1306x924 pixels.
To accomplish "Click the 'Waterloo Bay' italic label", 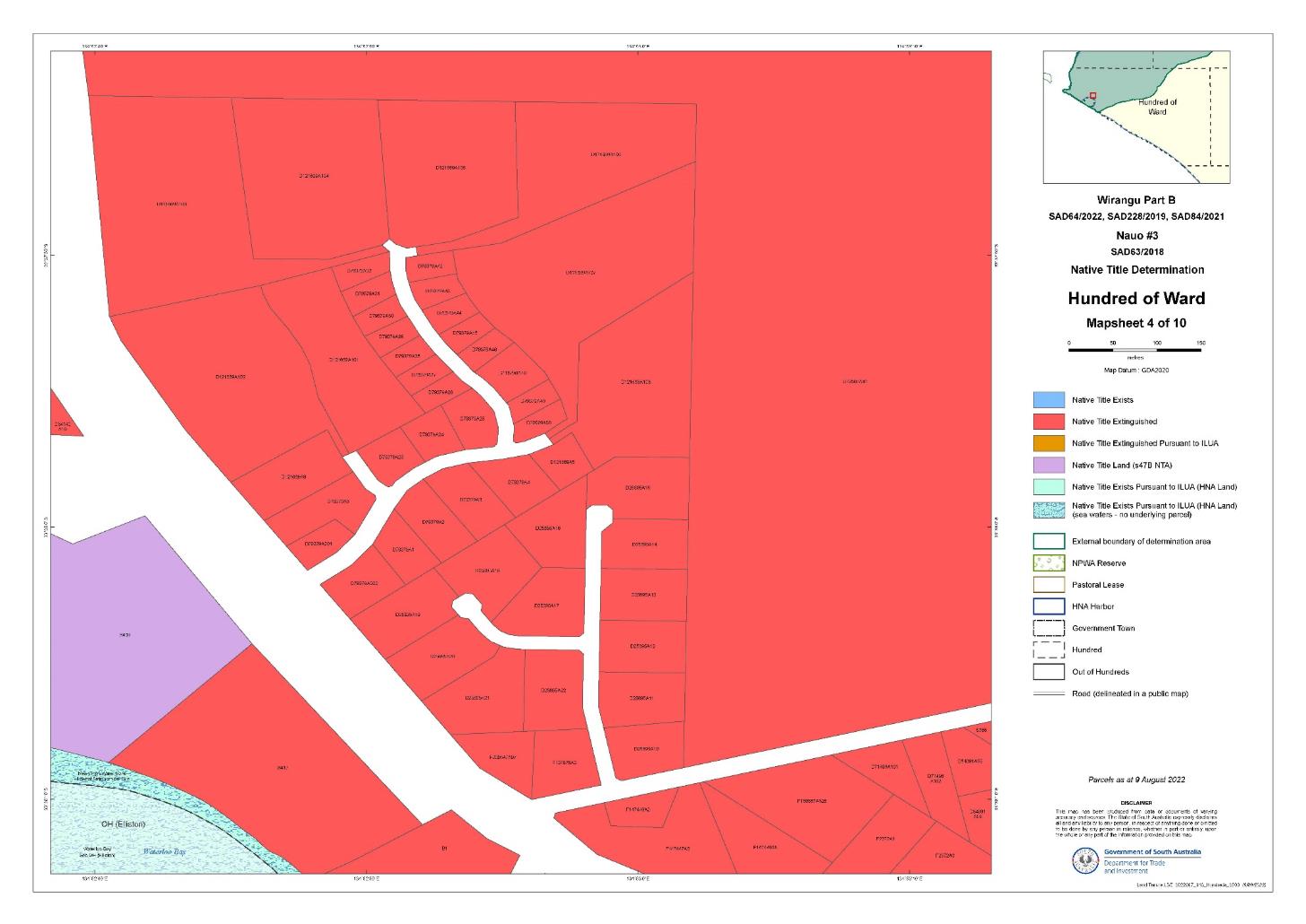I will point(163,851).
